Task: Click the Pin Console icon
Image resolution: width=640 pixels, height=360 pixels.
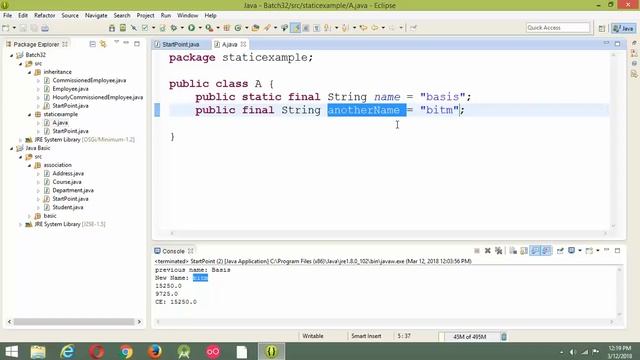Action: point(560,251)
